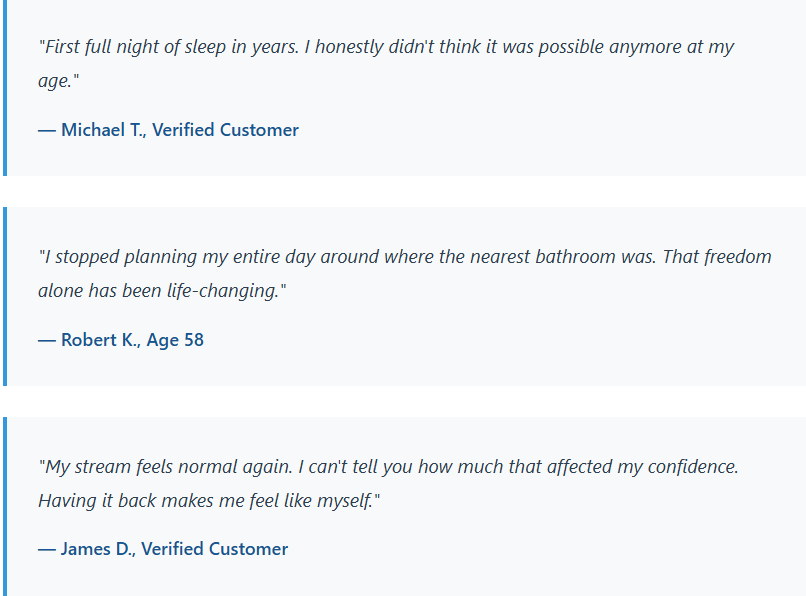This screenshot has width=806, height=596.
Task: Click the blue left border of James's card
Action: click(x=5, y=506)
